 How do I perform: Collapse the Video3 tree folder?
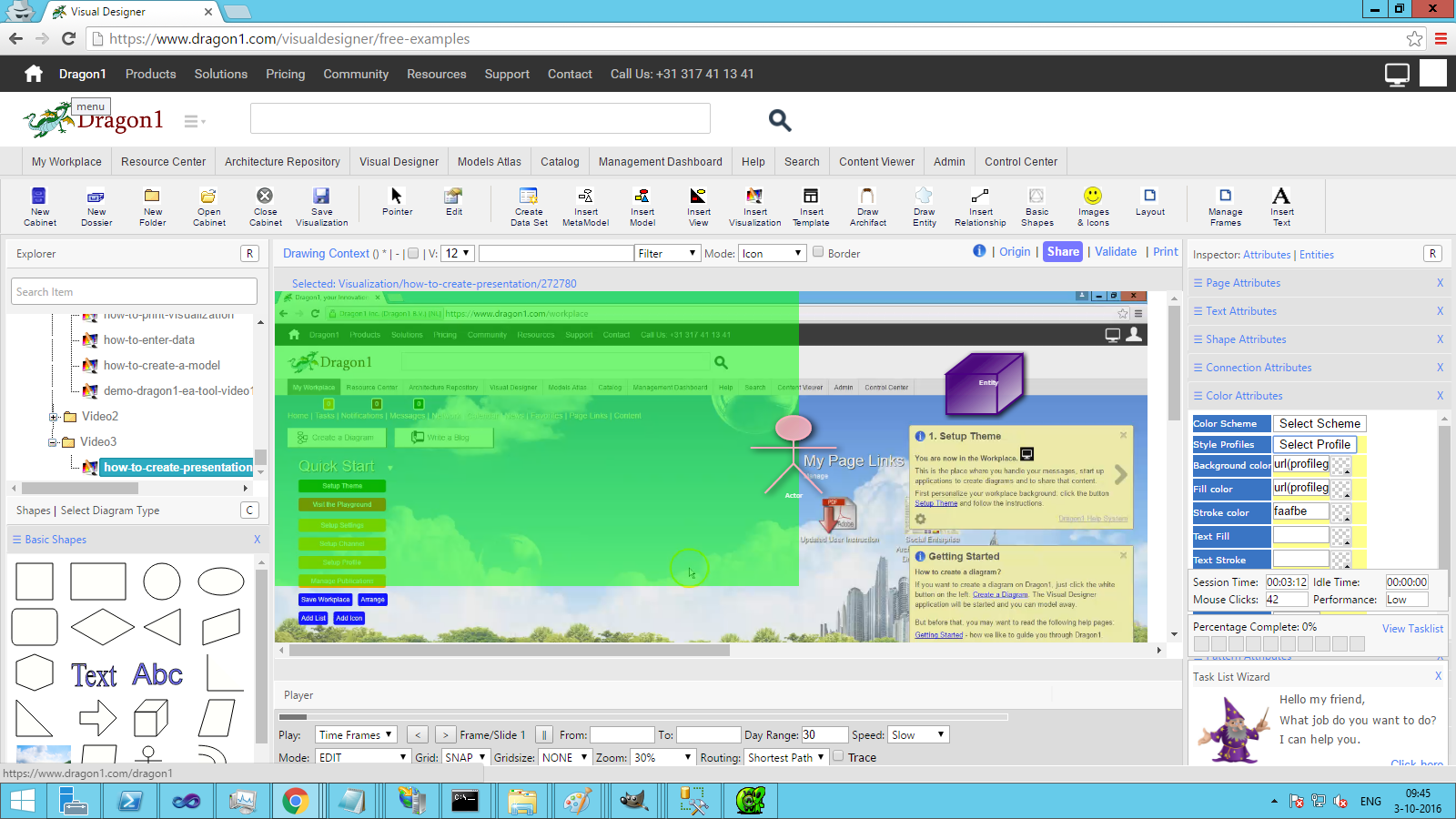53,442
